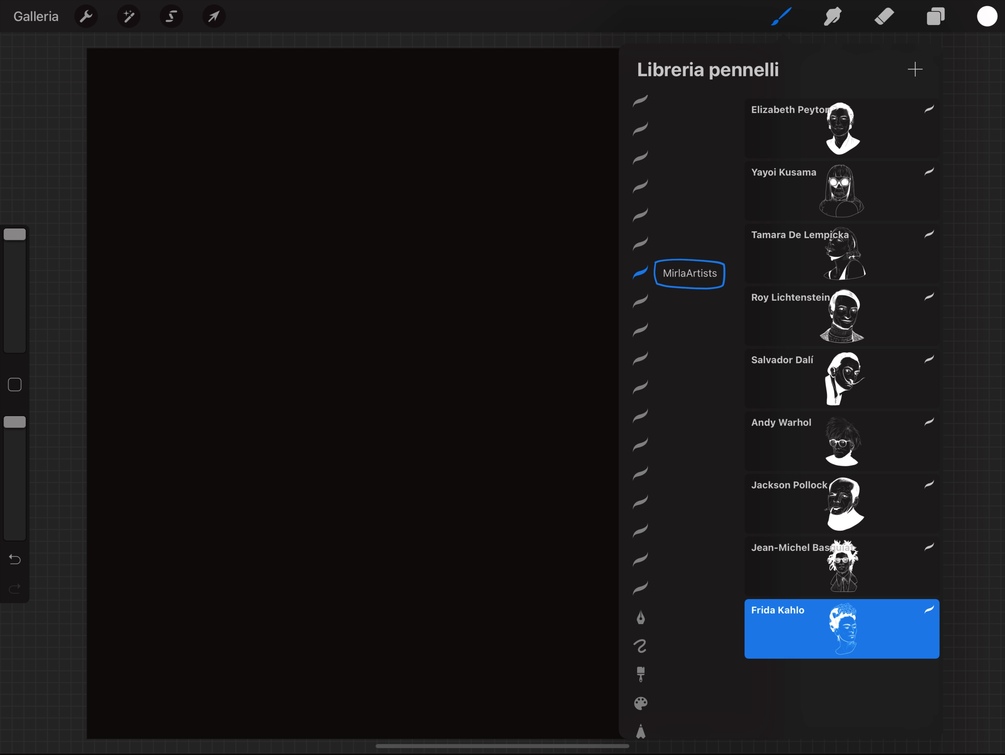Open the white color picker circle
Viewport: 1005px width, 755px height.
(x=986, y=16)
